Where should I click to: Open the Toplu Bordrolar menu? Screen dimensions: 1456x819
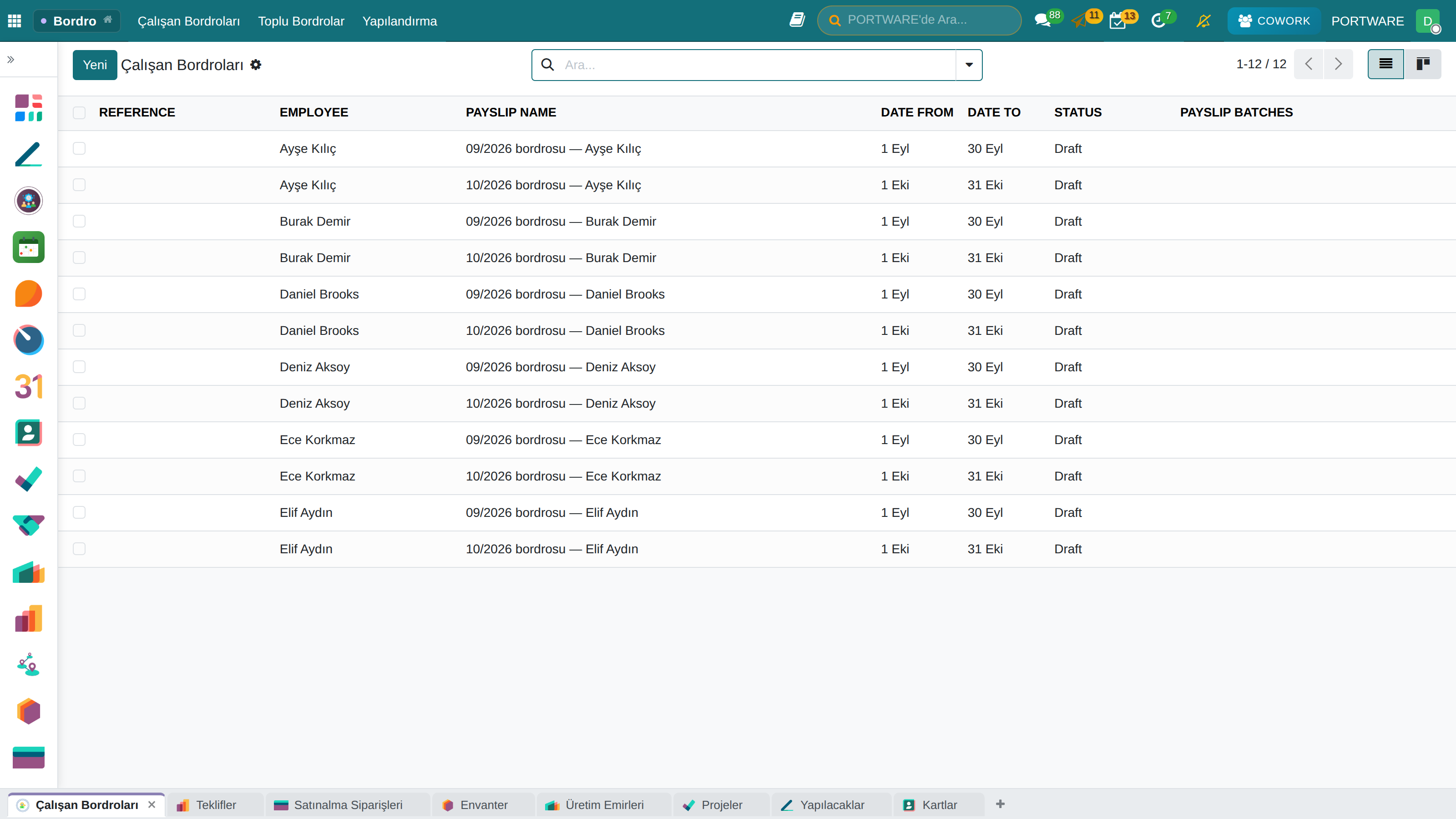(x=301, y=21)
